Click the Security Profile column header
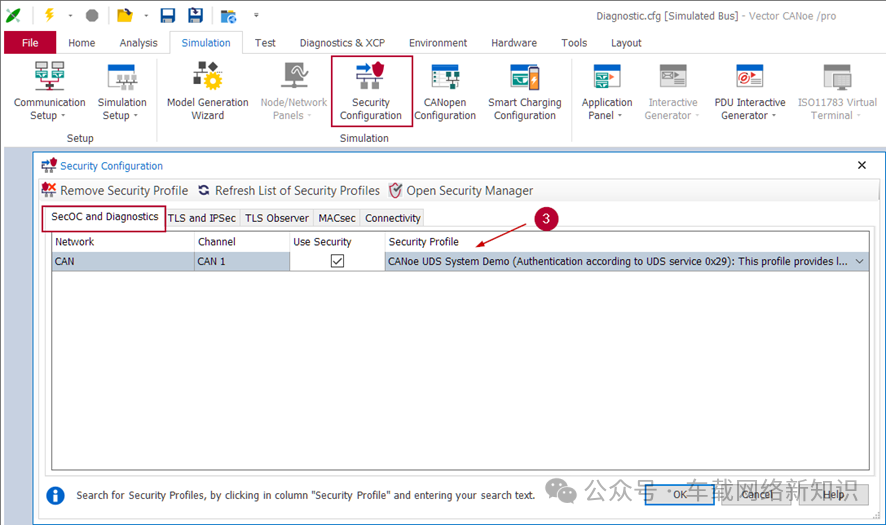The width and height of the screenshot is (886, 525). [627, 242]
